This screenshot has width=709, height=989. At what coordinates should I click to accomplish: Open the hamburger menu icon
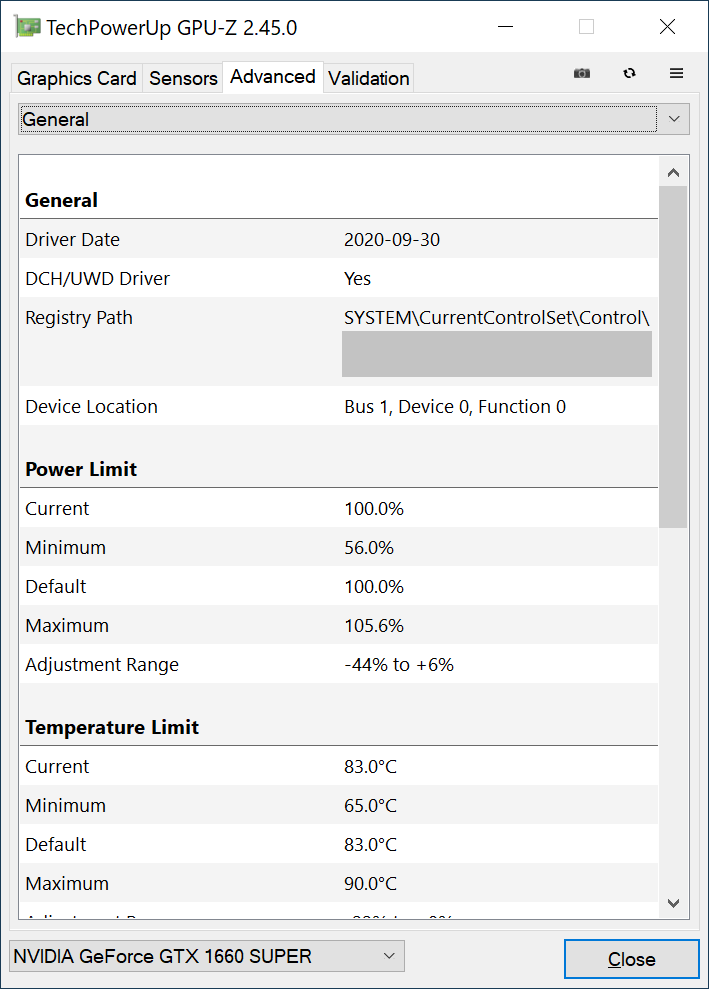pyautogui.click(x=676, y=73)
